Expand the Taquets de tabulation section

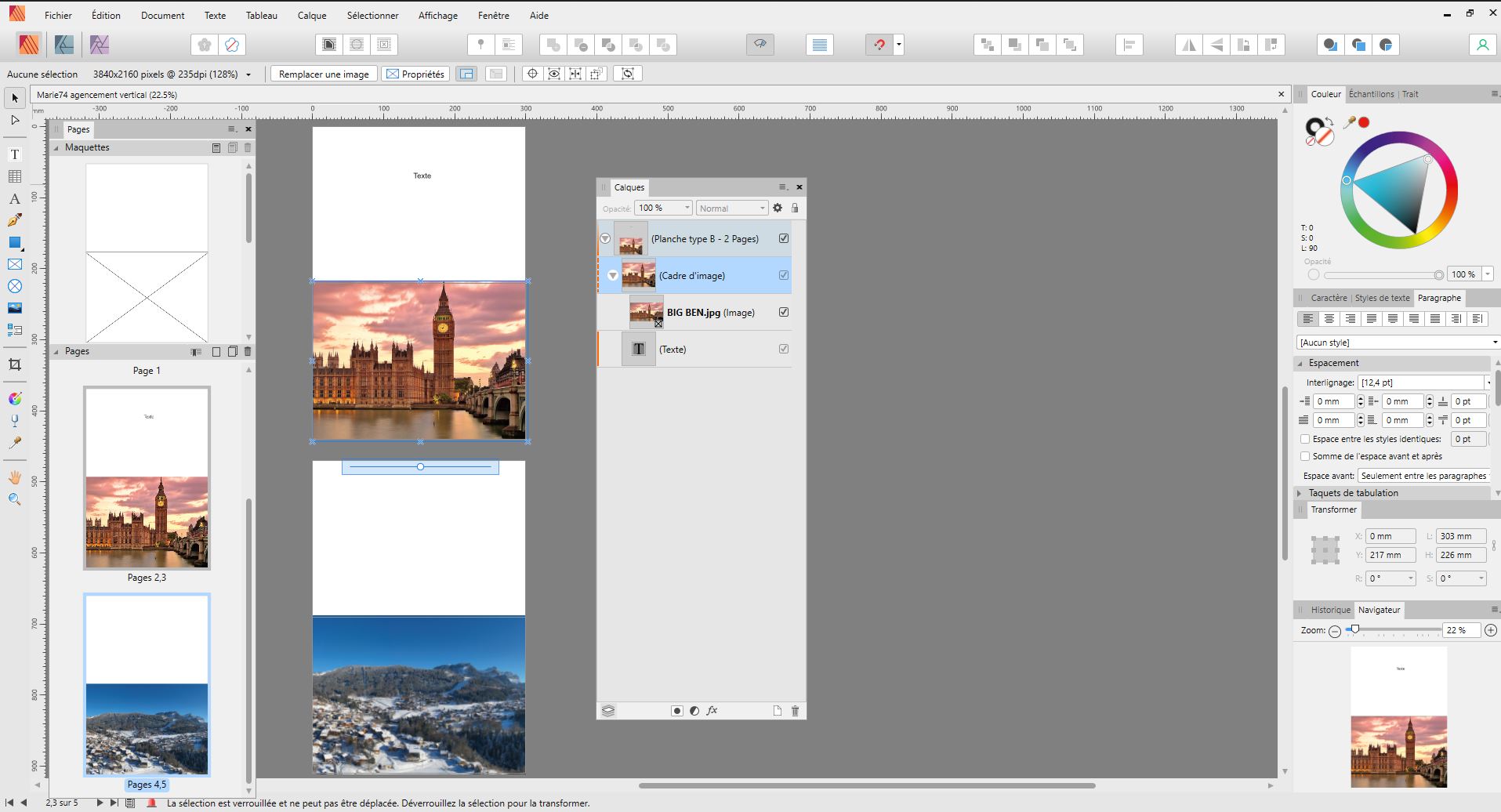pyautogui.click(x=1300, y=493)
